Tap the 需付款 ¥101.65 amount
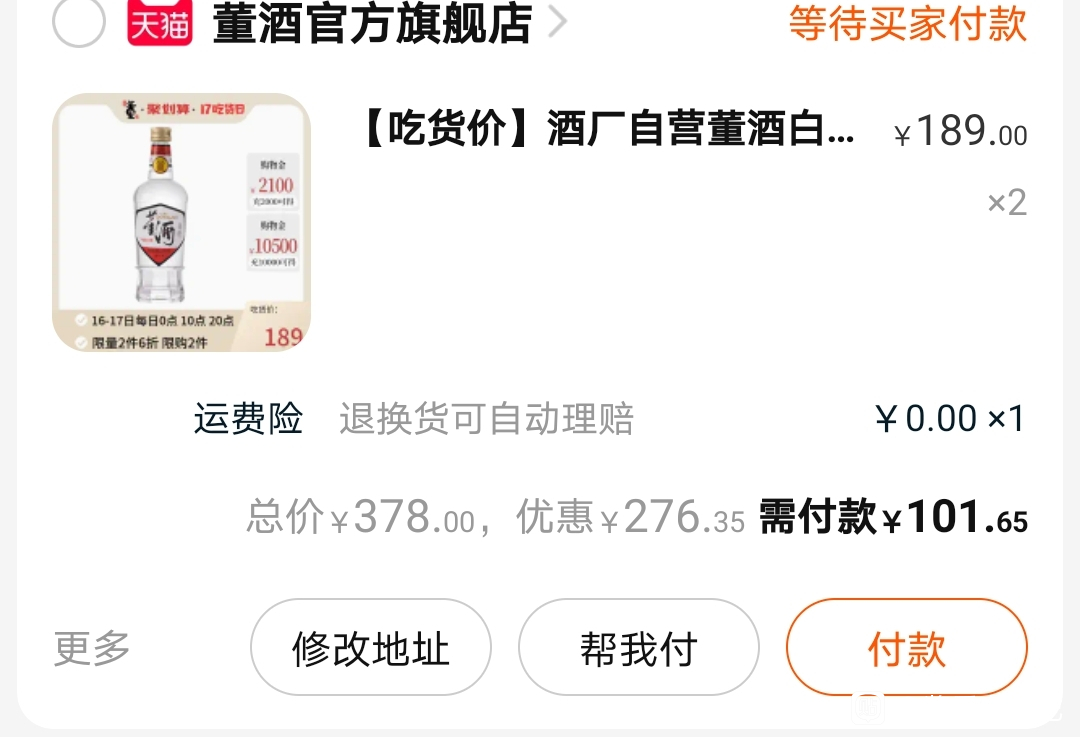This screenshot has width=1080, height=737. pos(893,517)
